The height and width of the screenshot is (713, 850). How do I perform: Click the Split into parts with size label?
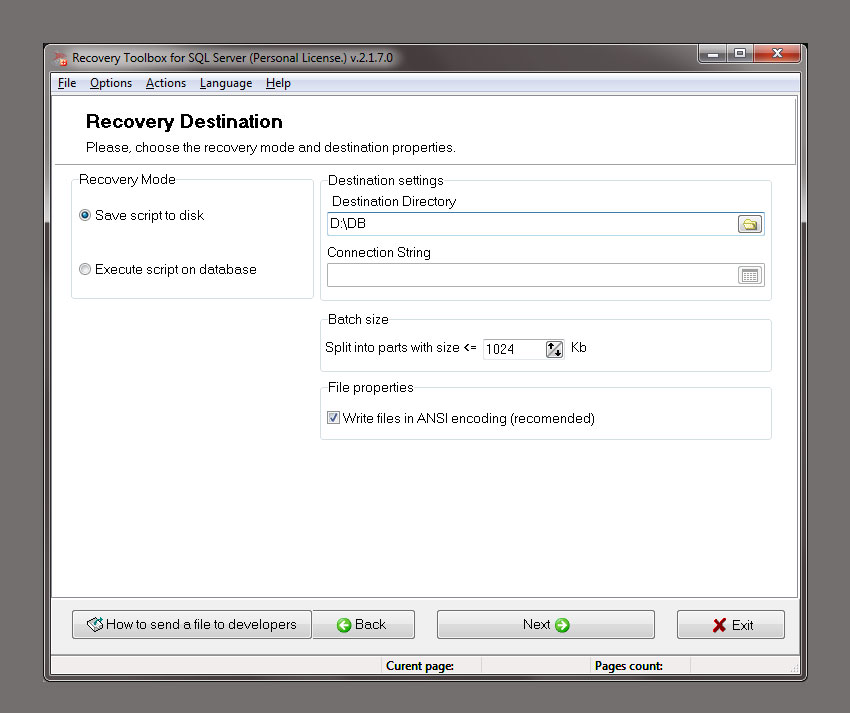[401, 348]
